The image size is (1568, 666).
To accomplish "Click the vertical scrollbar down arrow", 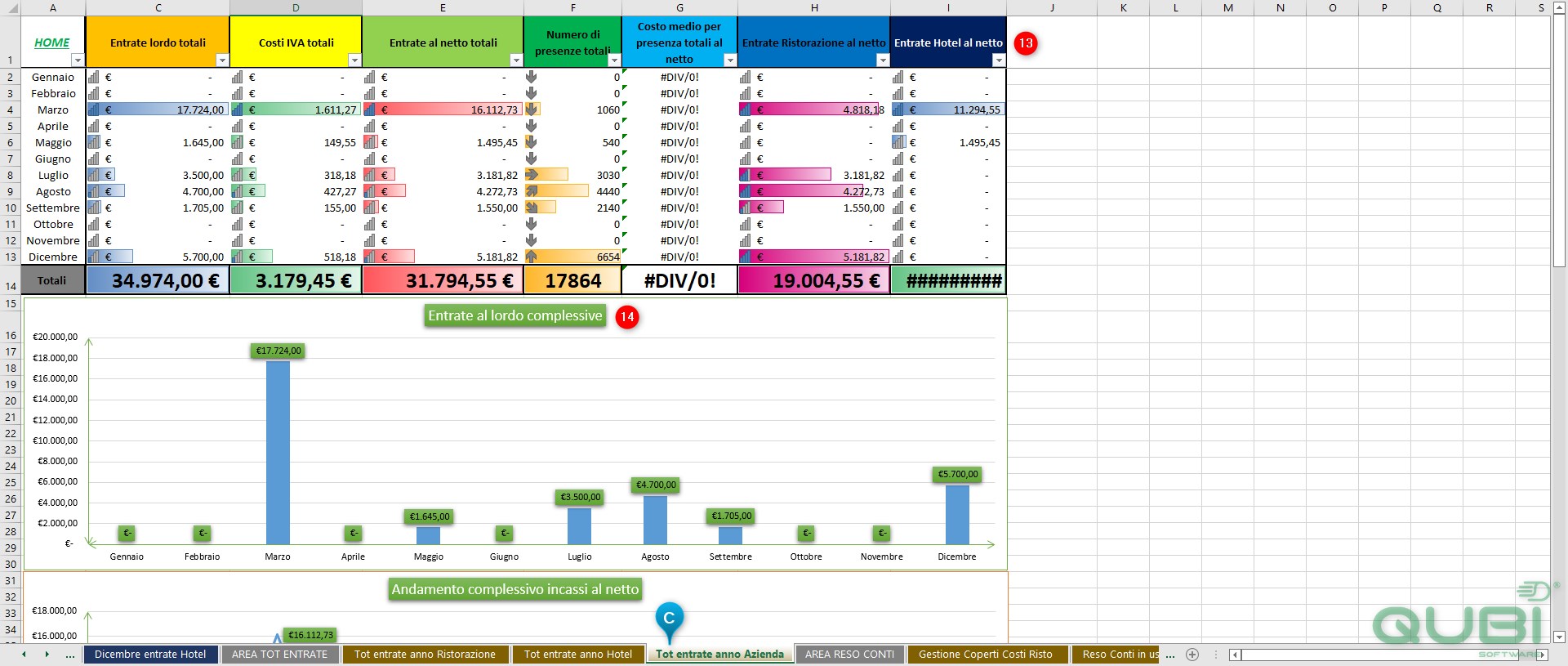I will pyautogui.click(x=1559, y=637).
